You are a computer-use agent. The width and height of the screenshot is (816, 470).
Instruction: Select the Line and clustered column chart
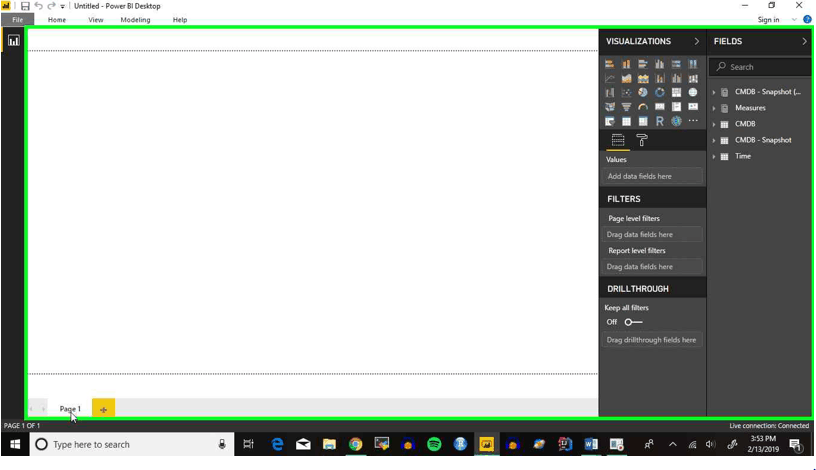pos(676,79)
